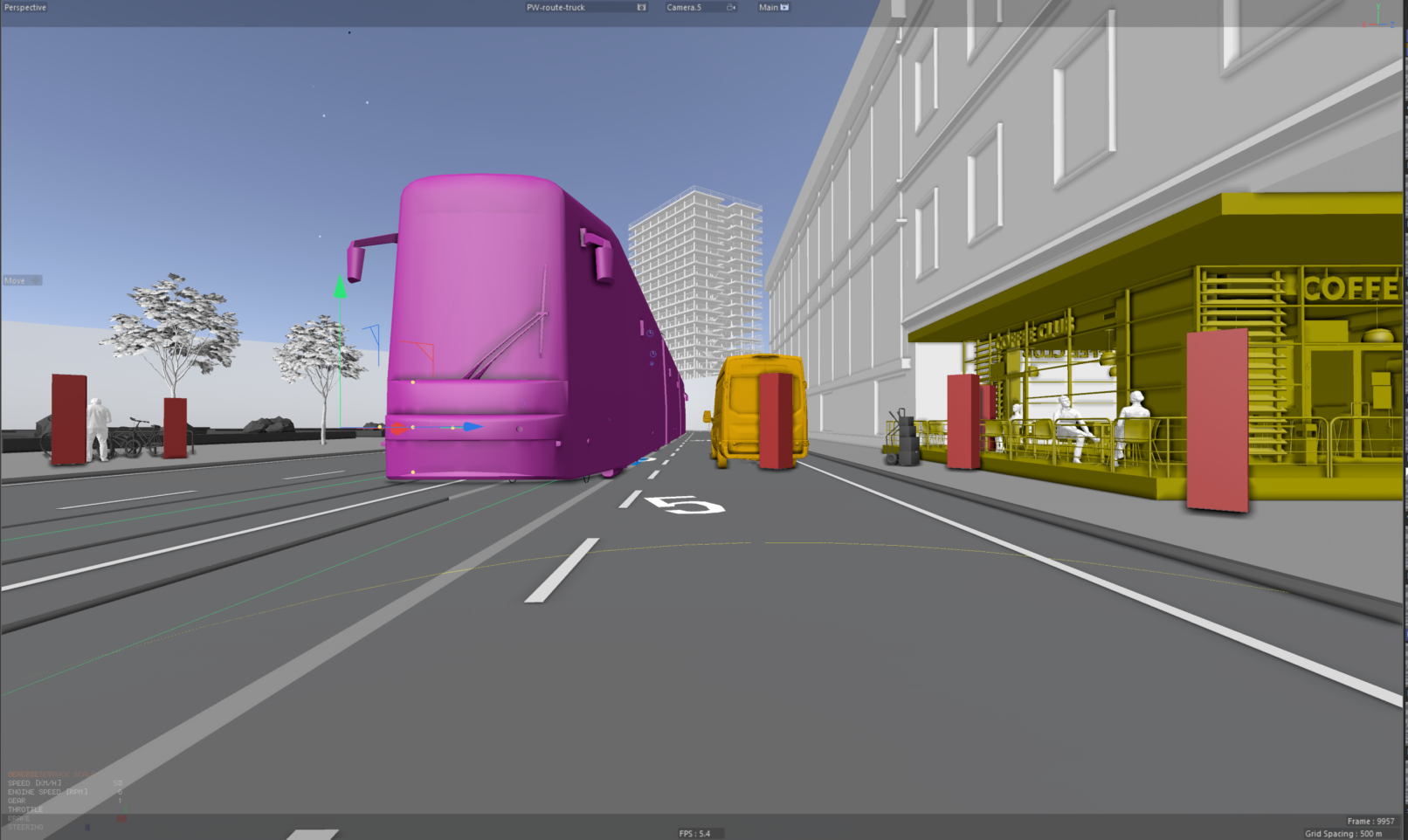
Task: Expand the Main view selector
Action: [767, 7]
